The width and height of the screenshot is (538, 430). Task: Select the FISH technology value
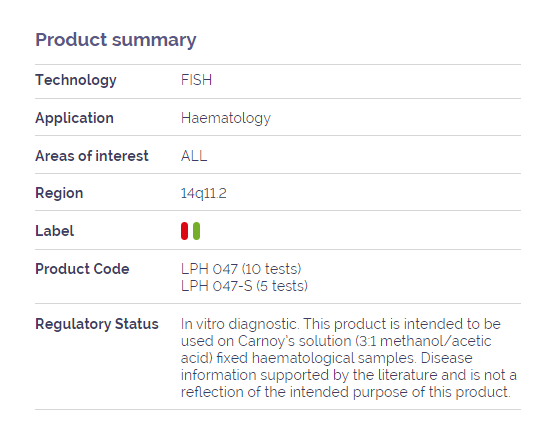pyautogui.click(x=196, y=80)
